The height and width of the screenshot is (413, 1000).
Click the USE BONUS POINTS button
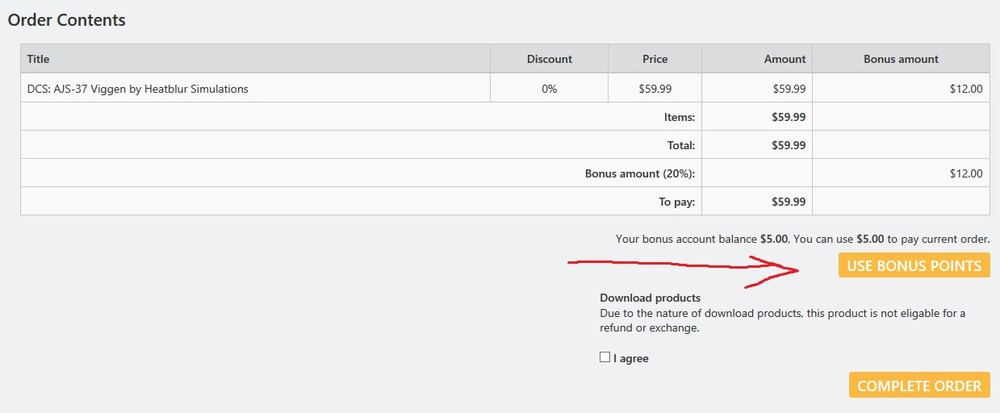click(x=914, y=266)
